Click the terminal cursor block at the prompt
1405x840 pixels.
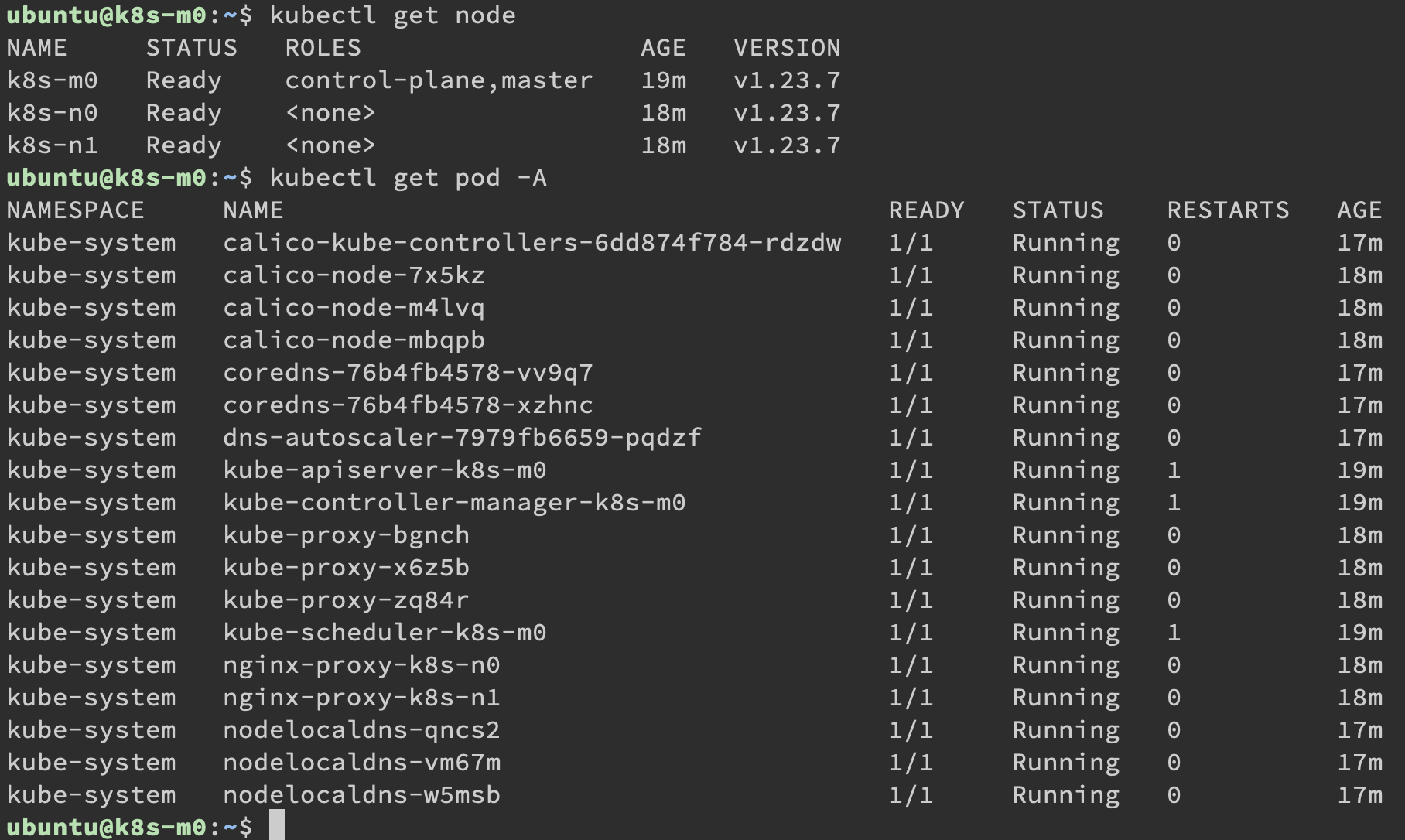point(277,826)
